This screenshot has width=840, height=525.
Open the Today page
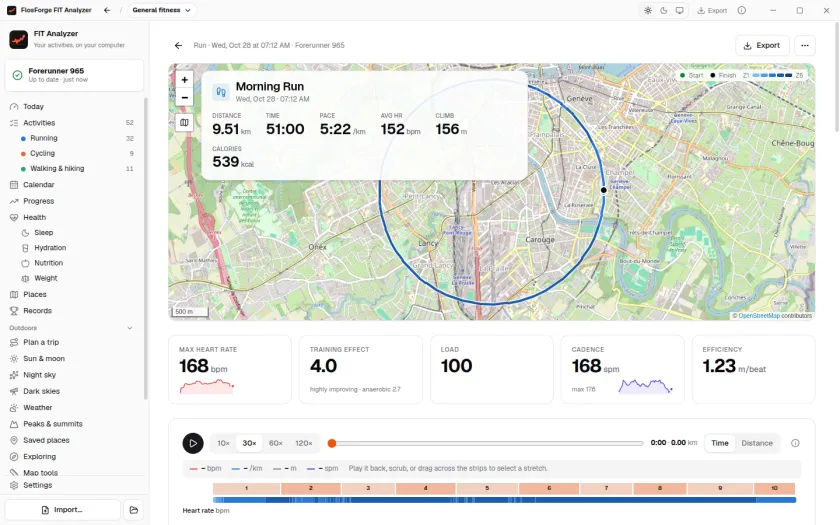pos(74,107)
